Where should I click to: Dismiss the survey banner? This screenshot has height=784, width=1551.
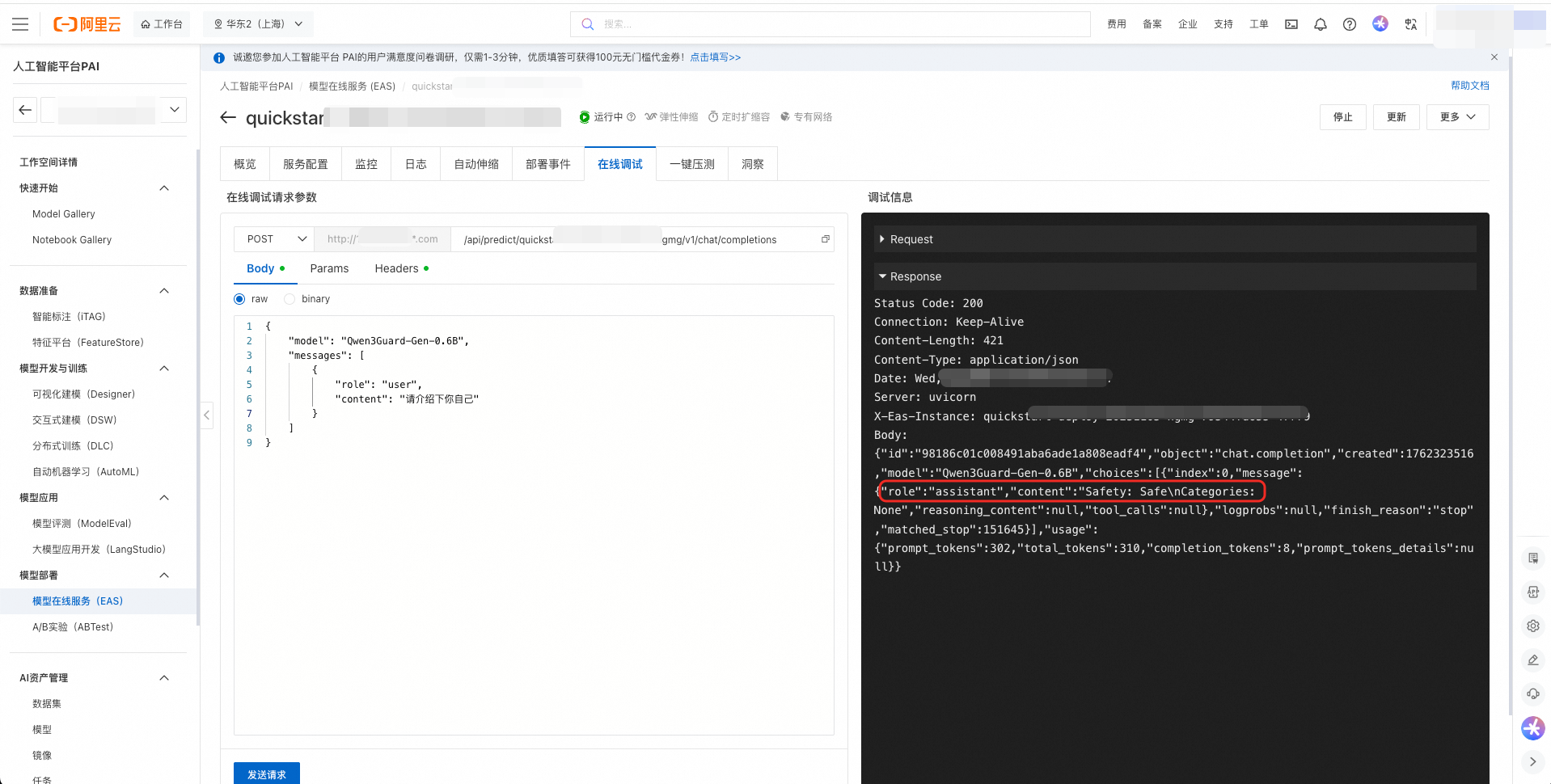[x=1494, y=57]
